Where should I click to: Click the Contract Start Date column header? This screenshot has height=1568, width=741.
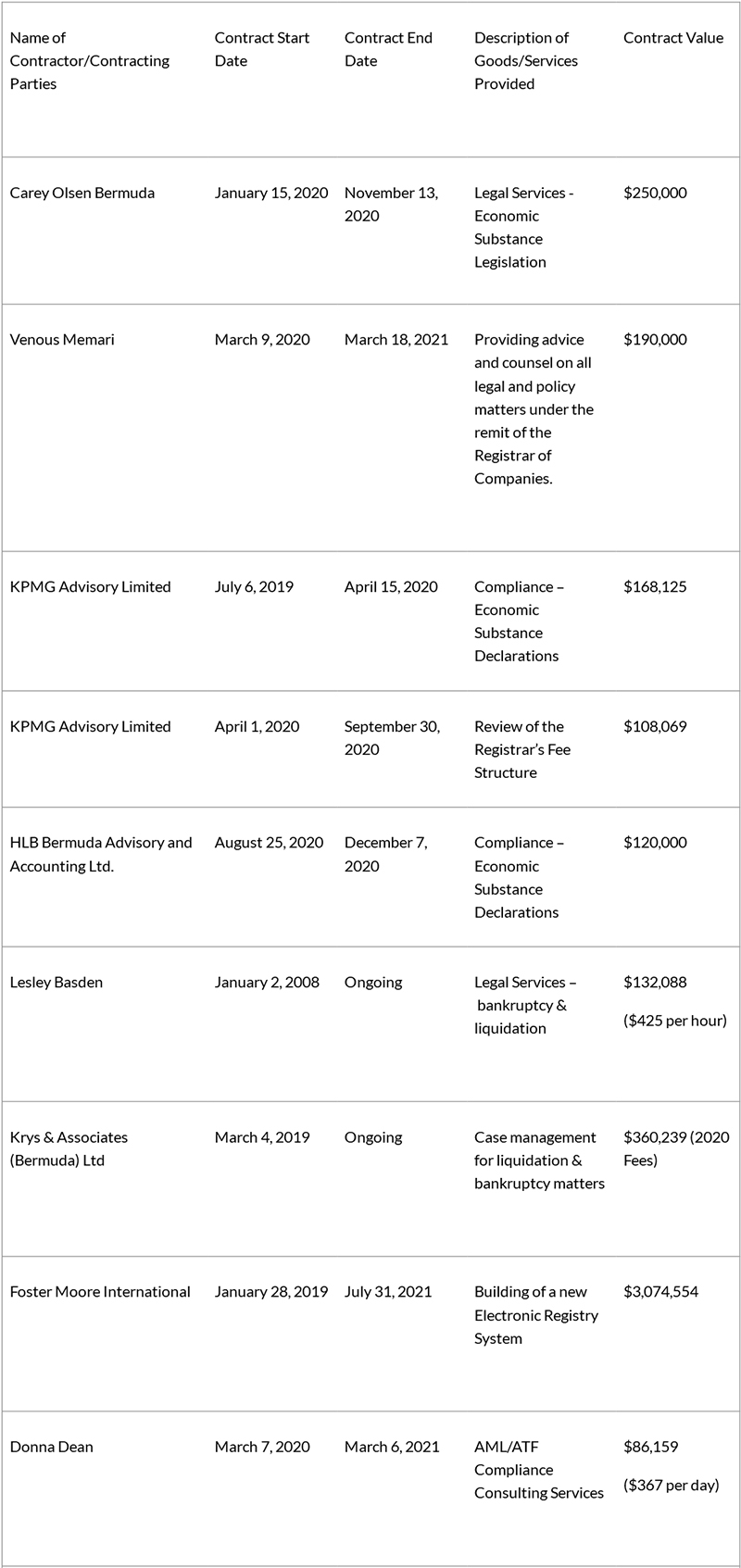(261, 49)
